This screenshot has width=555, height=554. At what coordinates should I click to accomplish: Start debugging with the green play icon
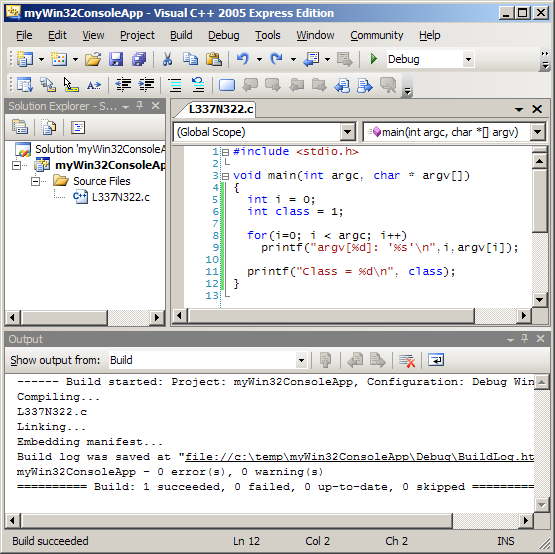coord(373,59)
